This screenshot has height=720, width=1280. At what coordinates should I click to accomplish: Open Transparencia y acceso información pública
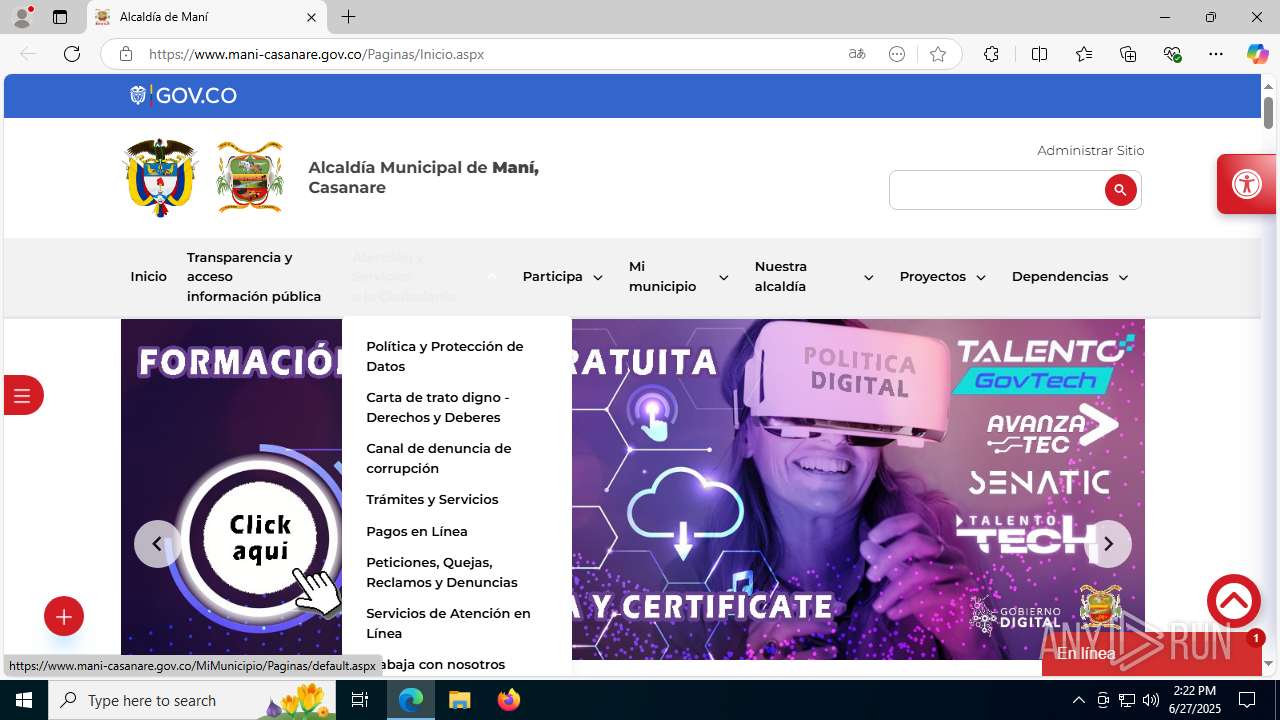coord(254,277)
